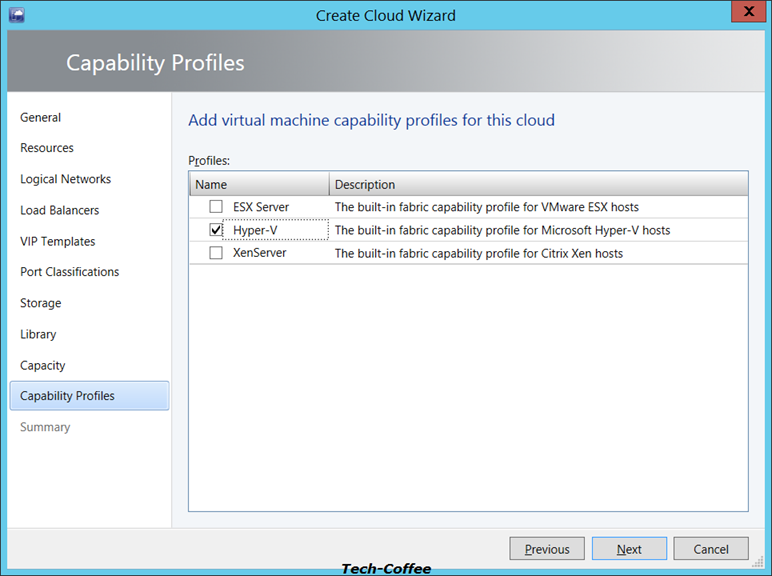
Task: Check the ESX Server profile checkbox
Action: pyautogui.click(x=216, y=206)
